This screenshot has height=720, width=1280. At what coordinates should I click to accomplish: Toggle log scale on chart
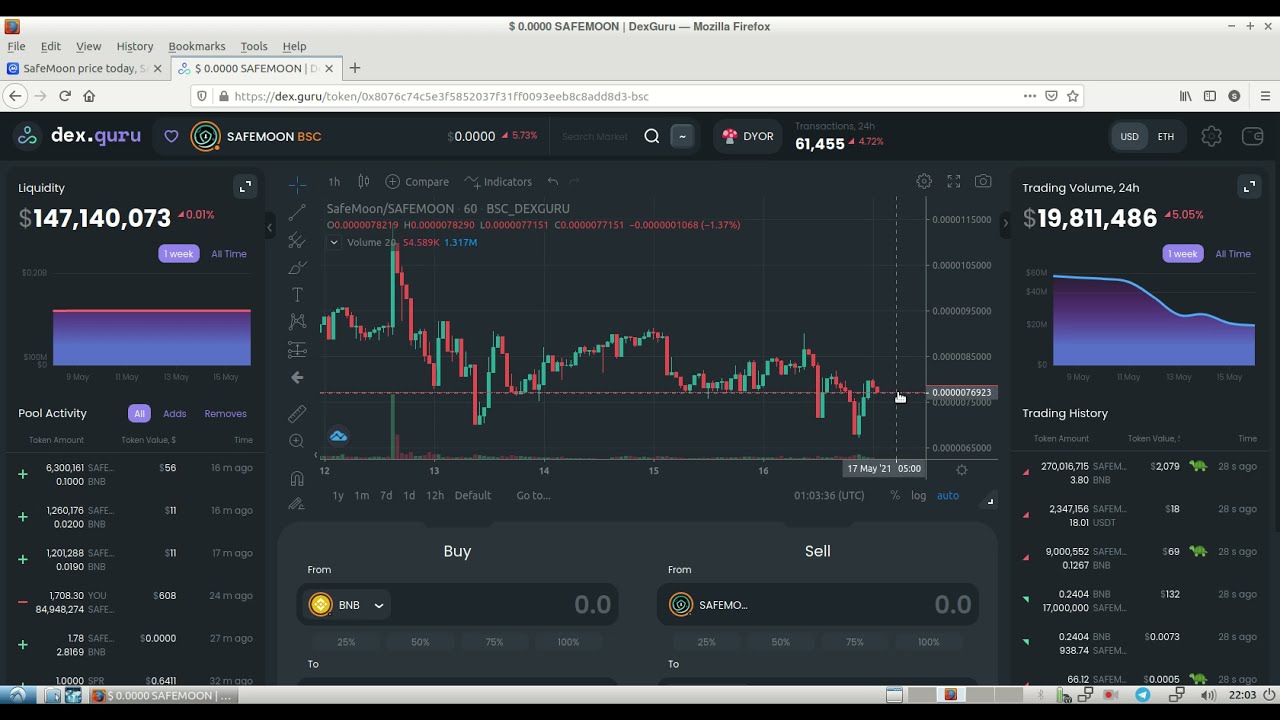[918, 496]
